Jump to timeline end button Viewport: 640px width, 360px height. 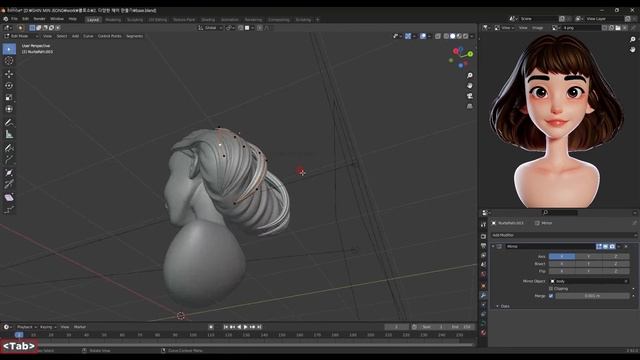pos(259,327)
